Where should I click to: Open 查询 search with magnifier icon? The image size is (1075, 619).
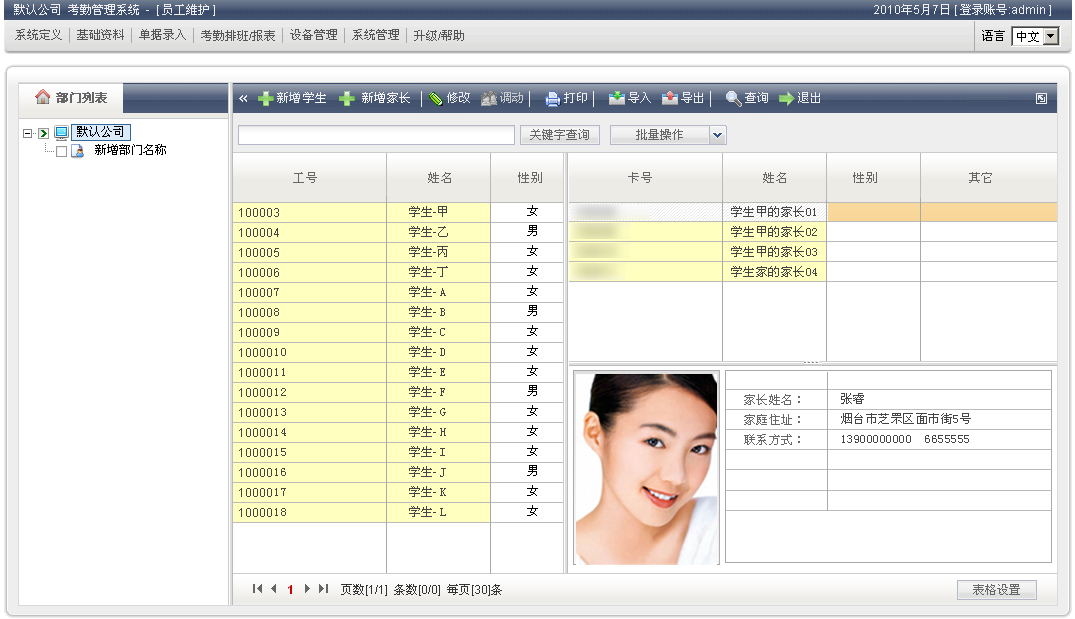pos(733,99)
